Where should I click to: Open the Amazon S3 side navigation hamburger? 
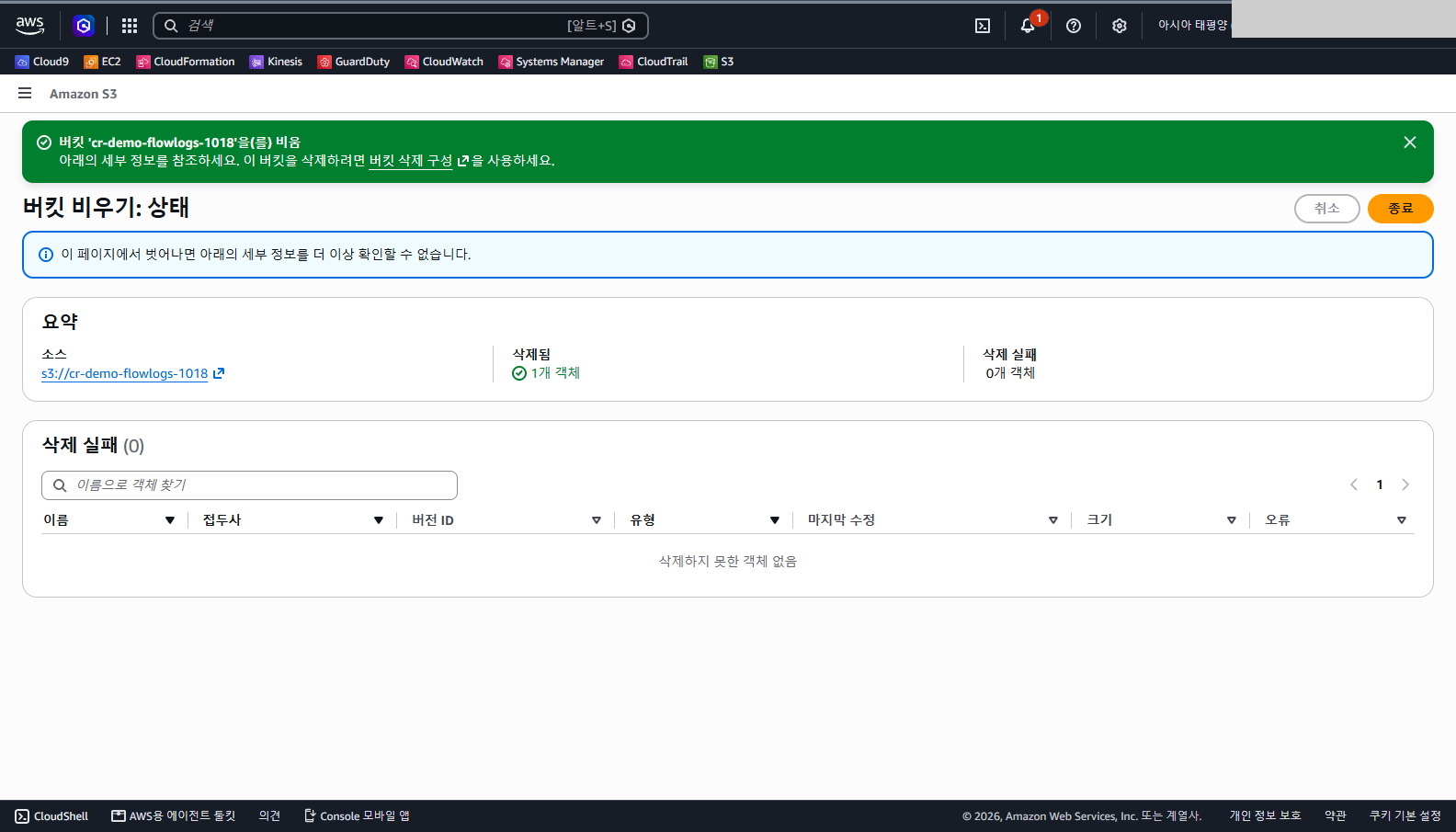tap(25, 93)
